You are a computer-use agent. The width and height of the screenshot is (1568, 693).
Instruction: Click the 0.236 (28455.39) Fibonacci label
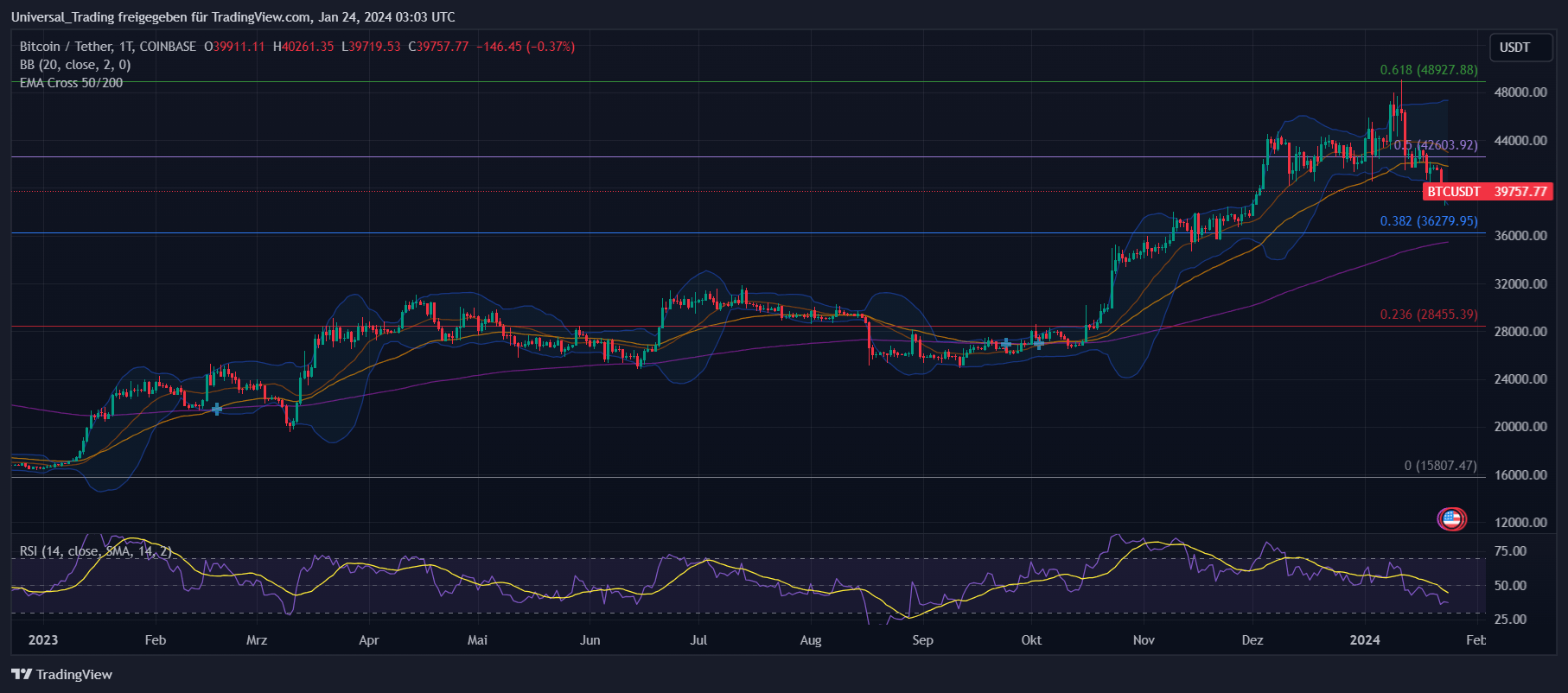pyautogui.click(x=1428, y=315)
